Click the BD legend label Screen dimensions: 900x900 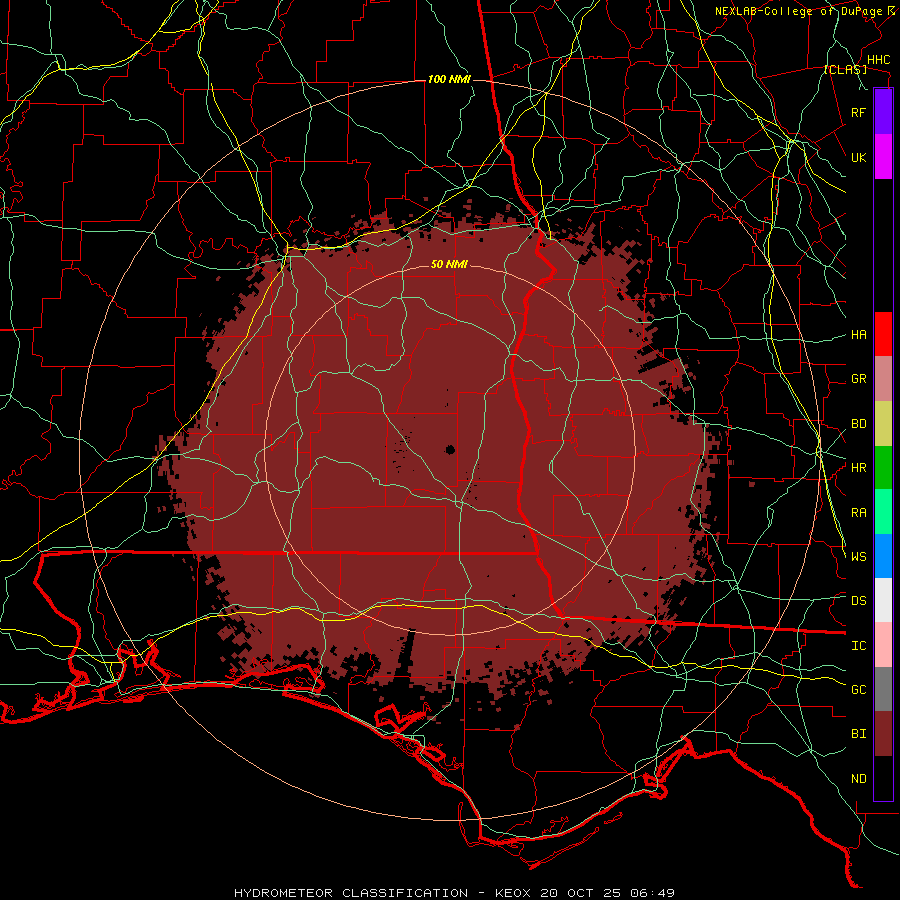(858, 424)
